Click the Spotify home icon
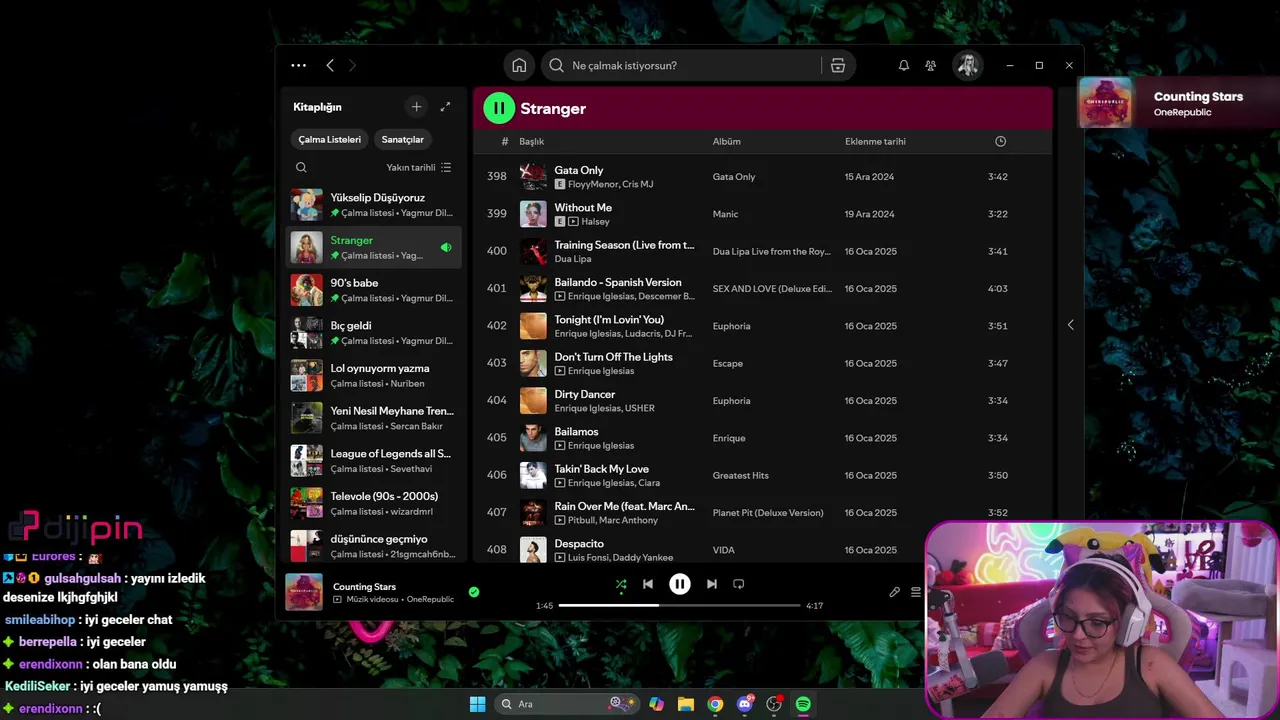Viewport: 1280px width, 720px height. point(519,65)
